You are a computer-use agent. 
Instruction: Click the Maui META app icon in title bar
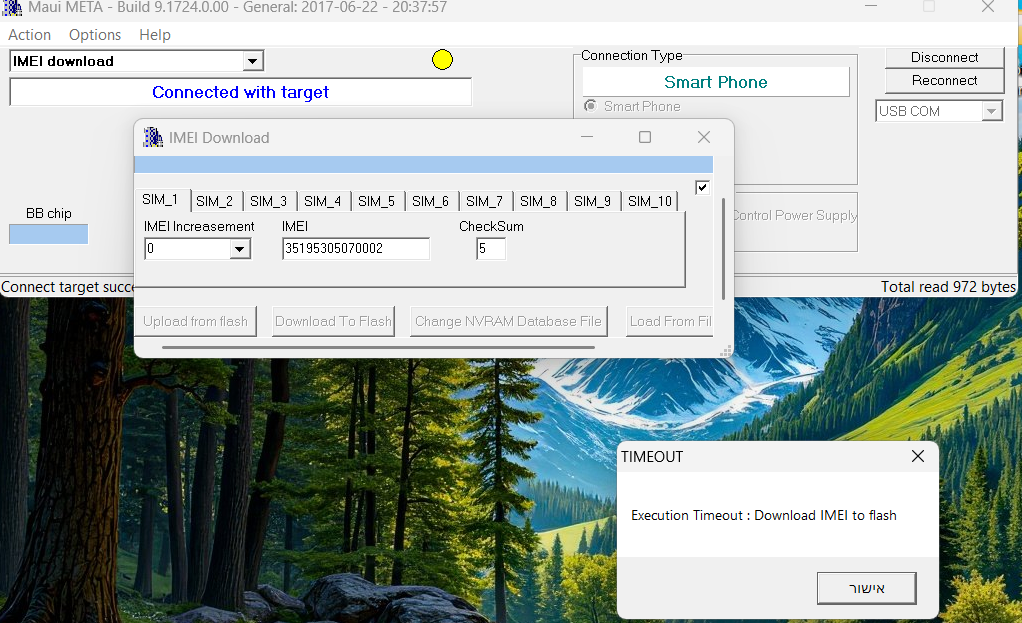12,7
